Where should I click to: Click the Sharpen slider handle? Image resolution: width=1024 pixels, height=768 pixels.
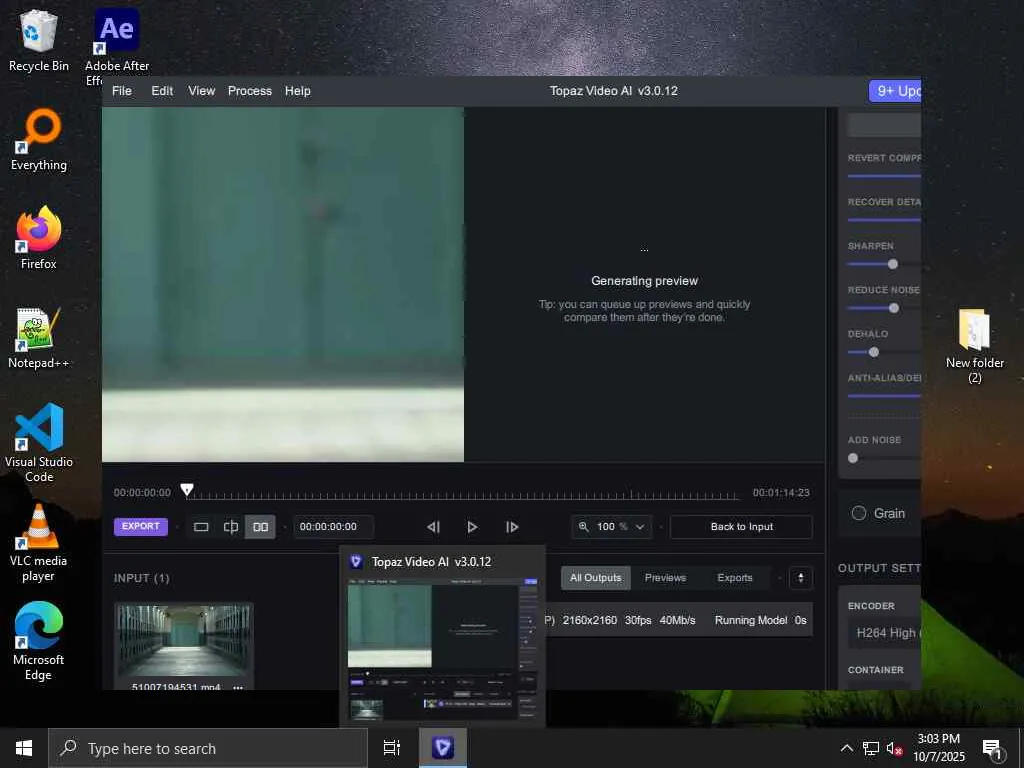coord(893,264)
